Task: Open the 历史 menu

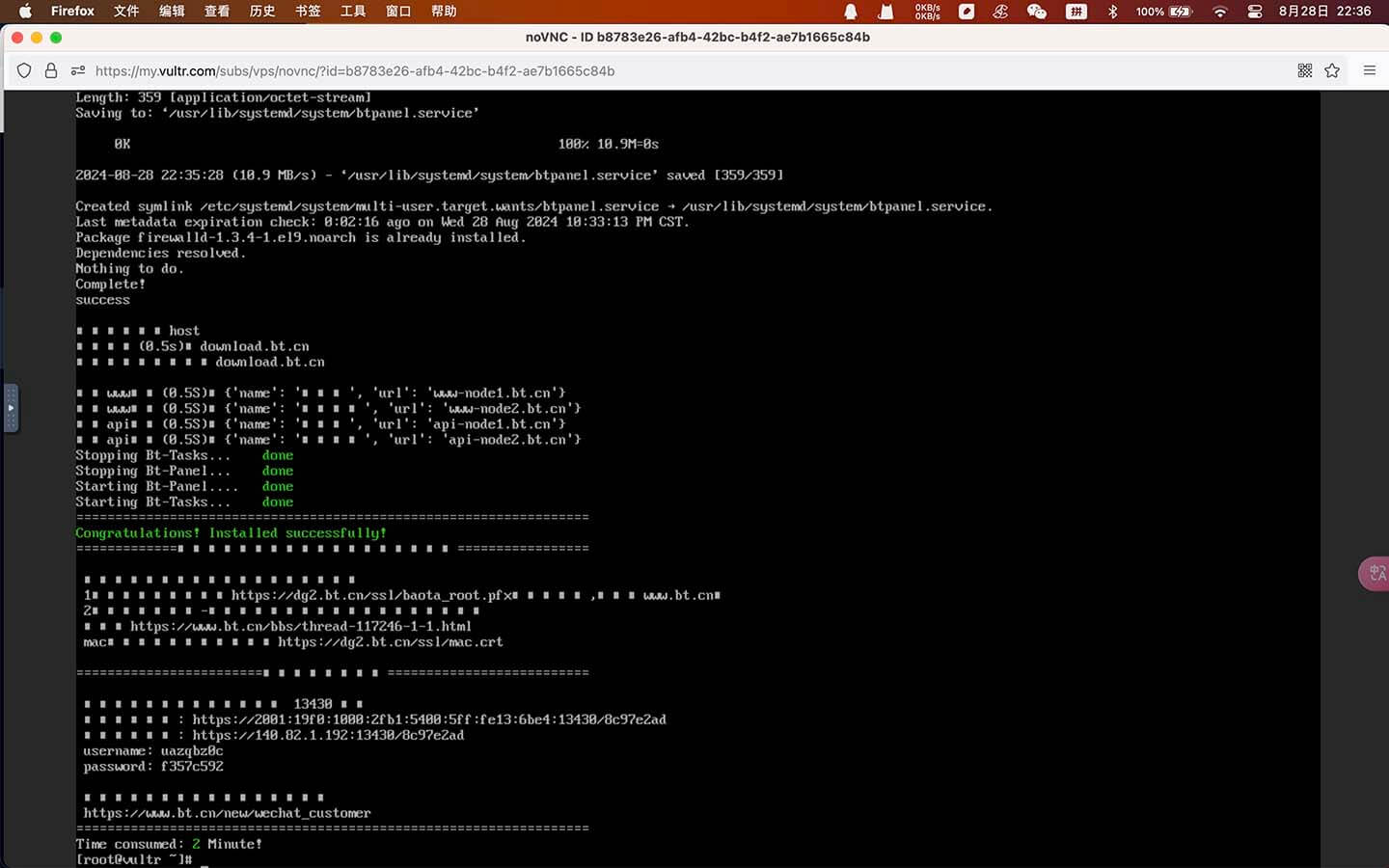Action: tap(262, 12)
